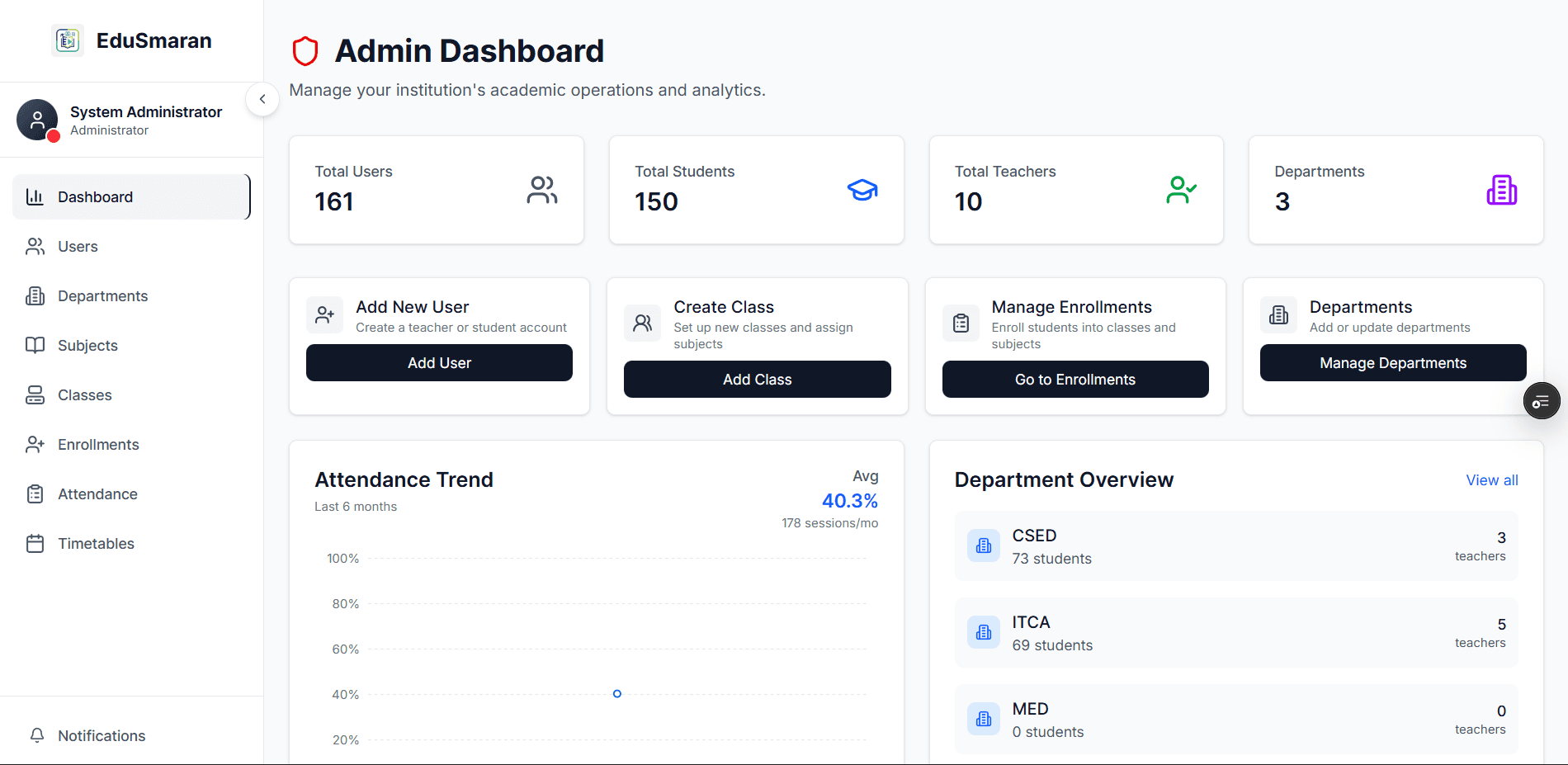
Task: Click the floating dark round widget button
Action: click(1541, 402)
